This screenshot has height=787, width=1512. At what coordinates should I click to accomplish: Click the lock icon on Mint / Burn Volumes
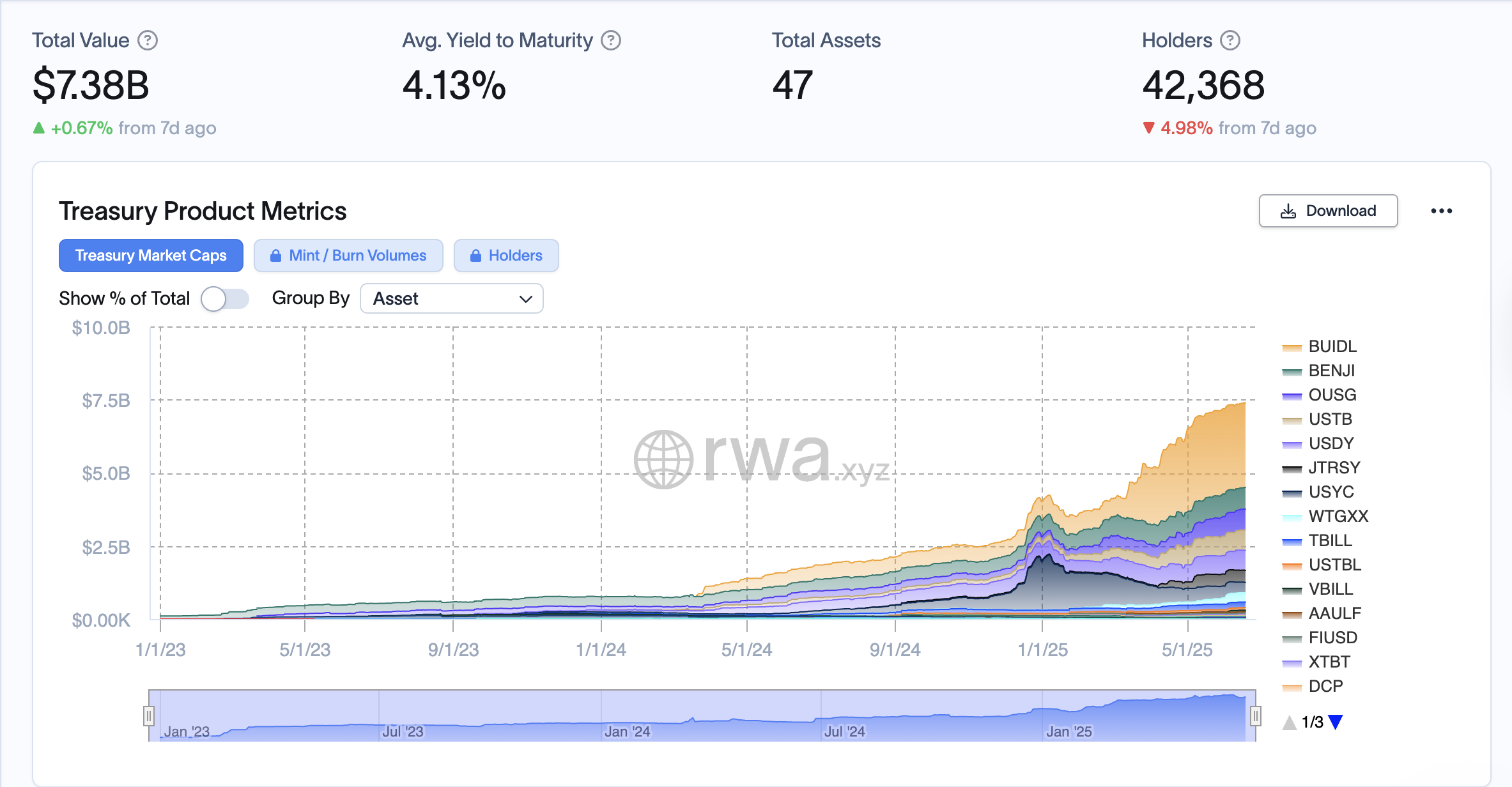[277, 256]
